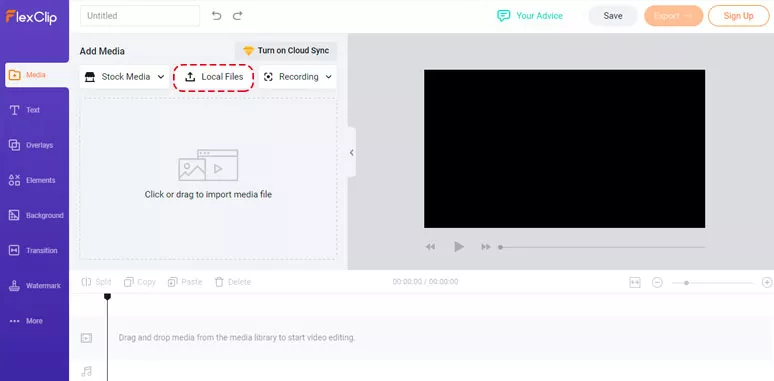Open the Background sidebar tab
The image size is (774, 381).
(x=35, y=215)
